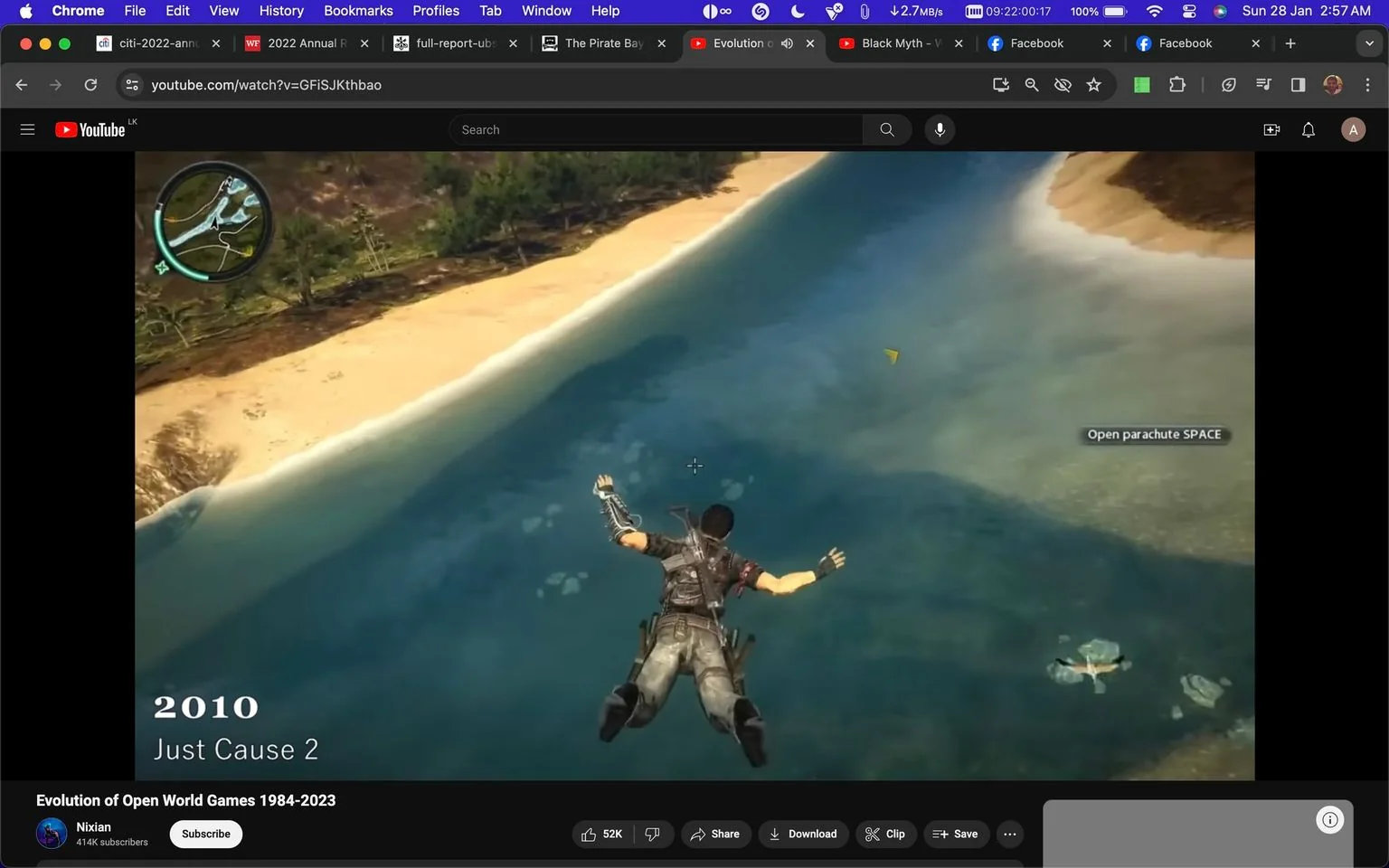This screenshot has width=1389, height=868.
Task: Open the File menu
Action: point(135,11)
